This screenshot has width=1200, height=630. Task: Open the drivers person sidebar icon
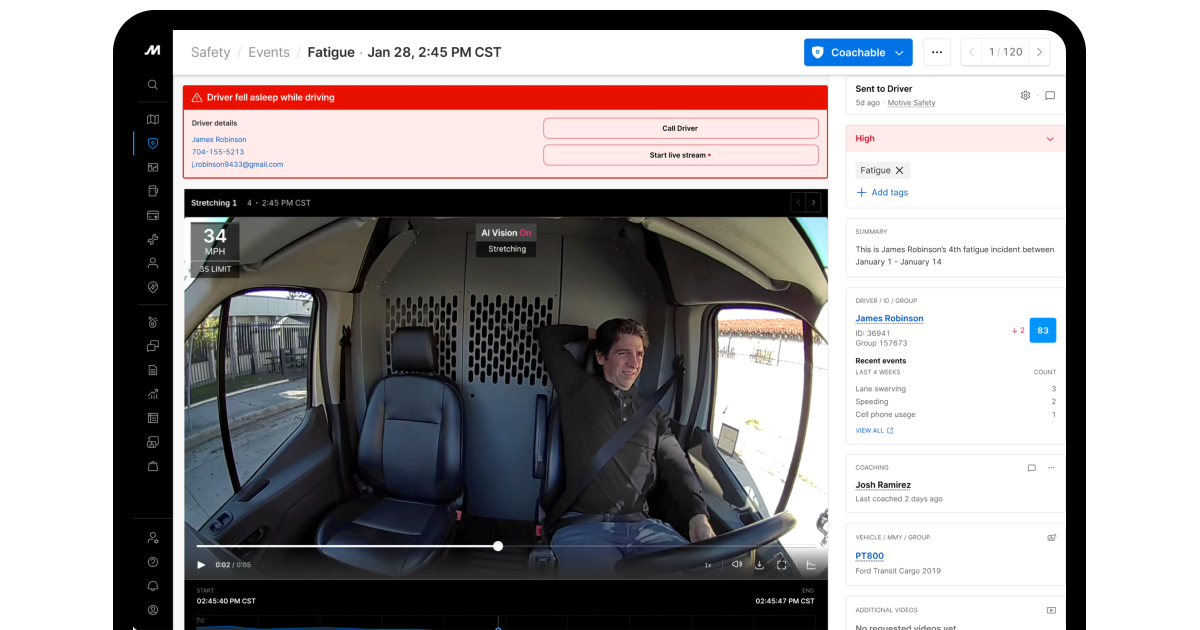(153, 263)
